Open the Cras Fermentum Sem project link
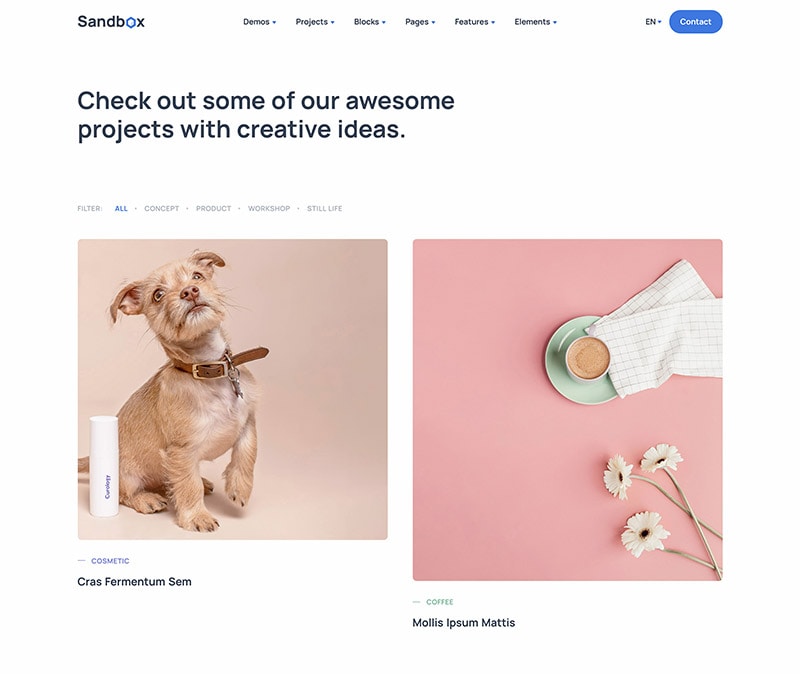The image size is (800, 676). (134, 582)
